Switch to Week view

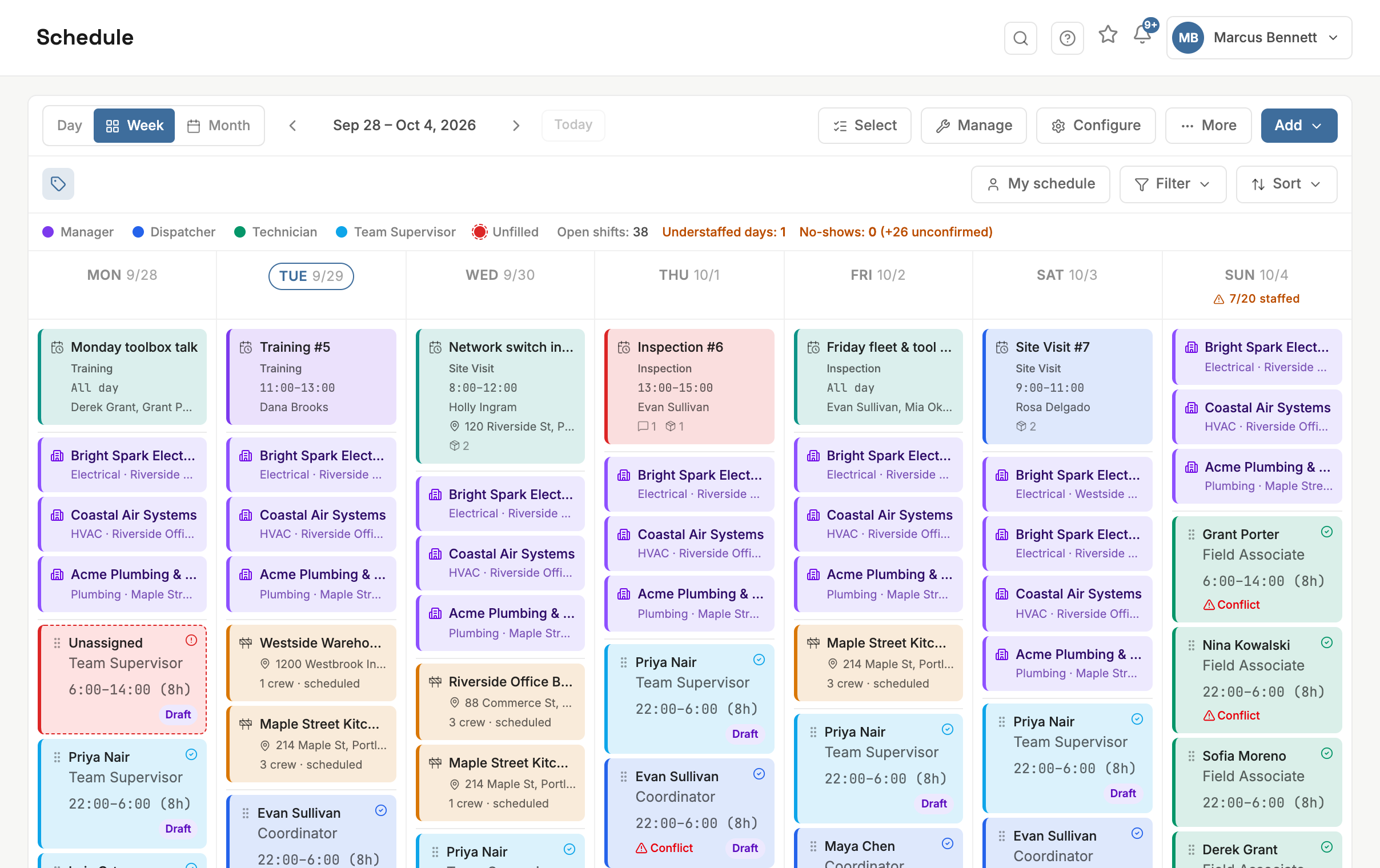point(134,126)
